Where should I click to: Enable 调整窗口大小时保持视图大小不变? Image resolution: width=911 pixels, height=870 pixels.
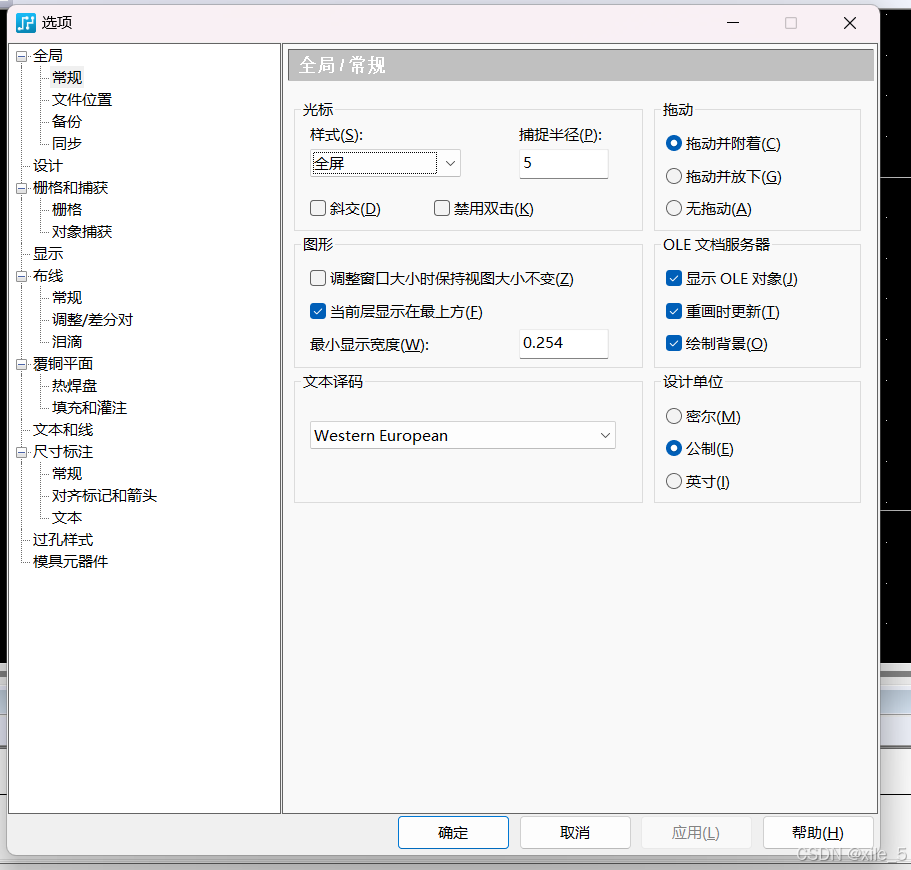coord(316,279)
